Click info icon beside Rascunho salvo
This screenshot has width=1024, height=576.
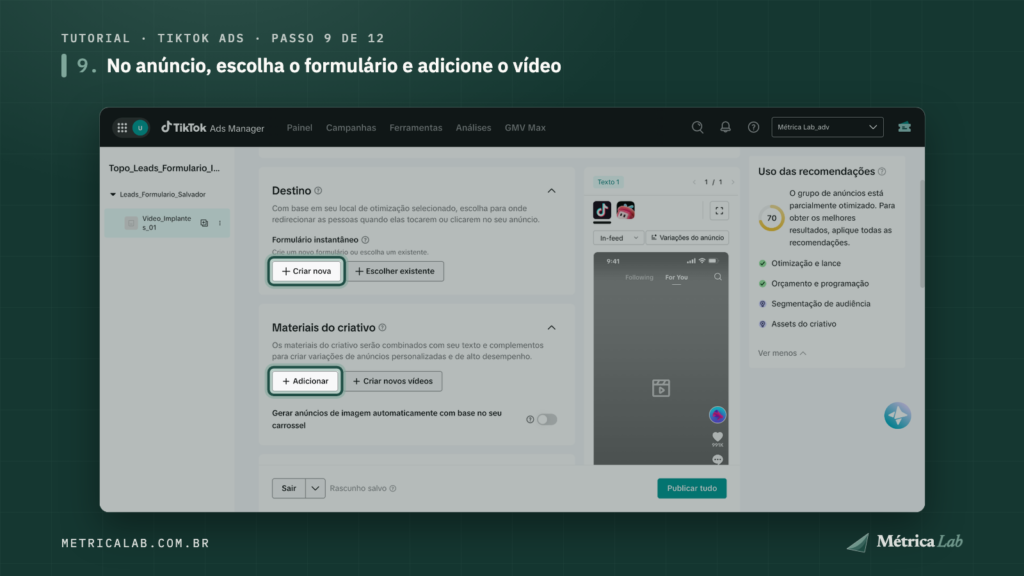point(393,488)
